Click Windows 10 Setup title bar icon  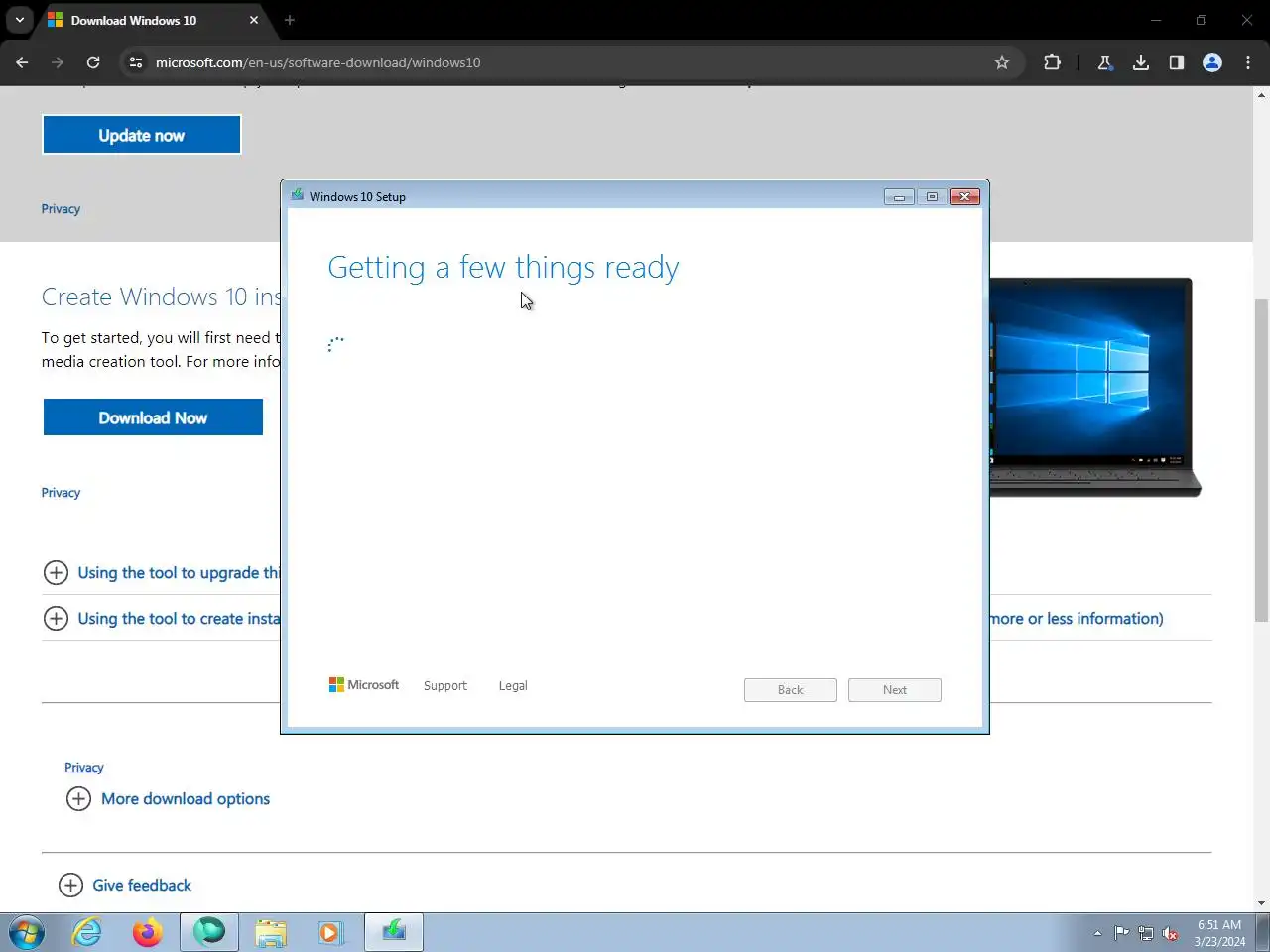click(x=297, y=195)
